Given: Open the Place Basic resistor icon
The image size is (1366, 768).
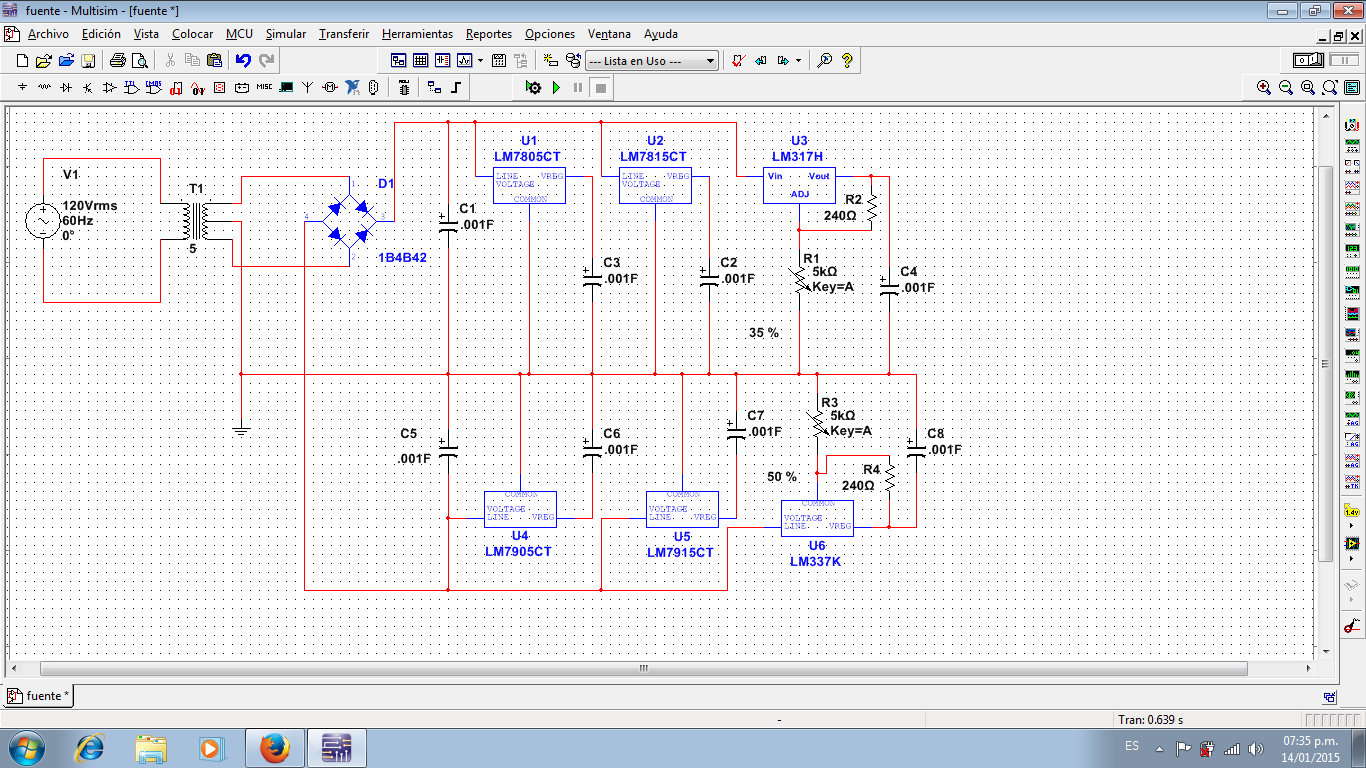Looking at the screenshot, I should [44, 88].
